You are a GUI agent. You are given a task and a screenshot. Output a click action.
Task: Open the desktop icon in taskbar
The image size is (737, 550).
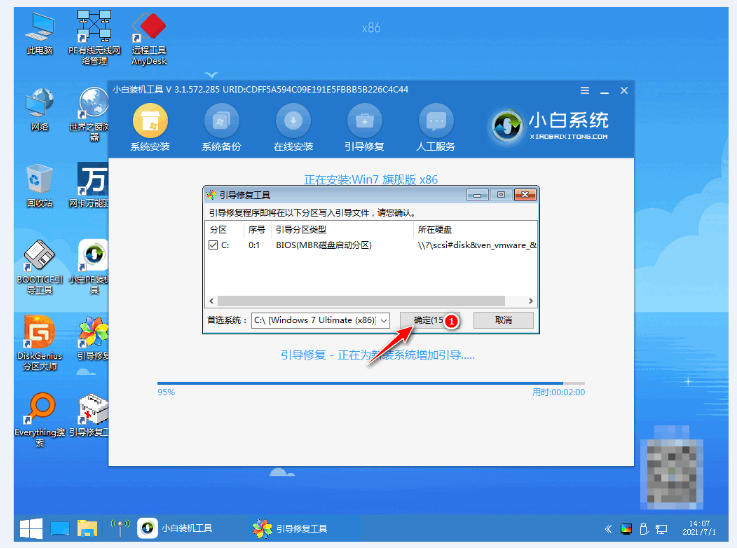click(x=60, y=529)
